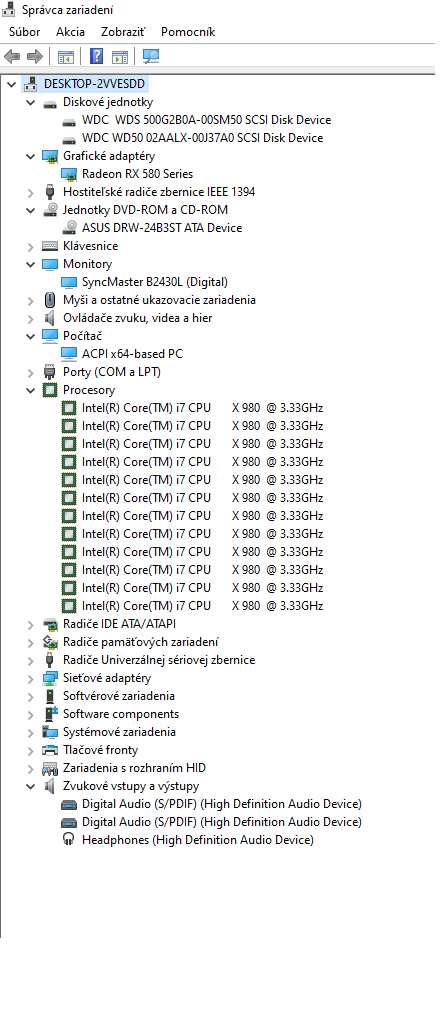Select Jednotky DVD-ROM a CD-ROM label
The height and width of the screenshot is (1034, 444).
(145, 210)
